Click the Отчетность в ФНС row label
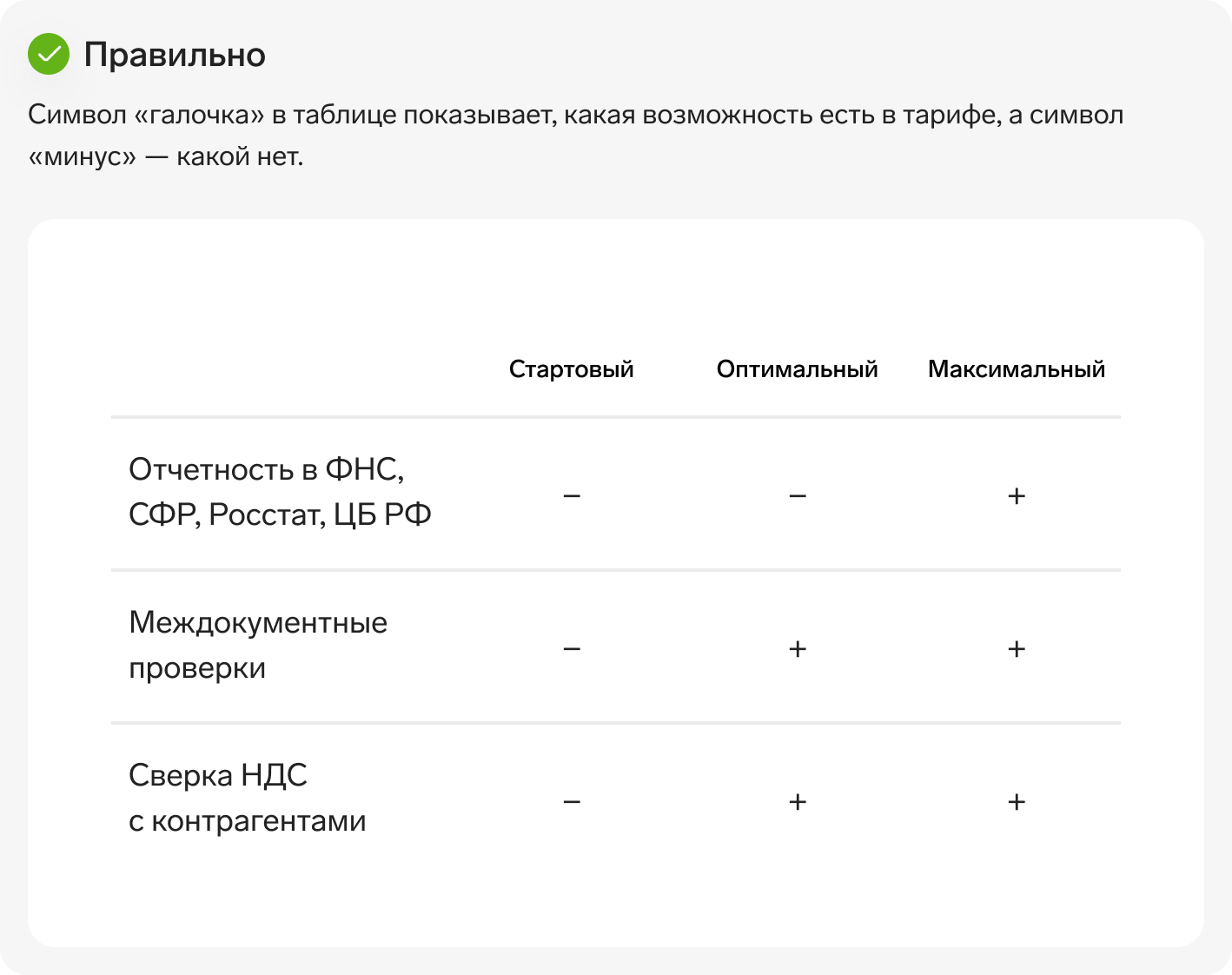1232x975 pixels. [280, 492]
